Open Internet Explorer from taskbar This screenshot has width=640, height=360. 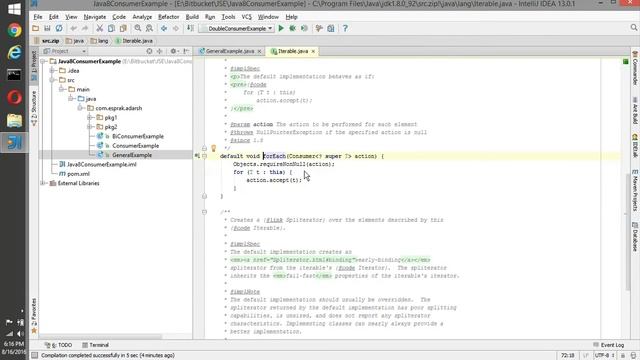(14, 53)
